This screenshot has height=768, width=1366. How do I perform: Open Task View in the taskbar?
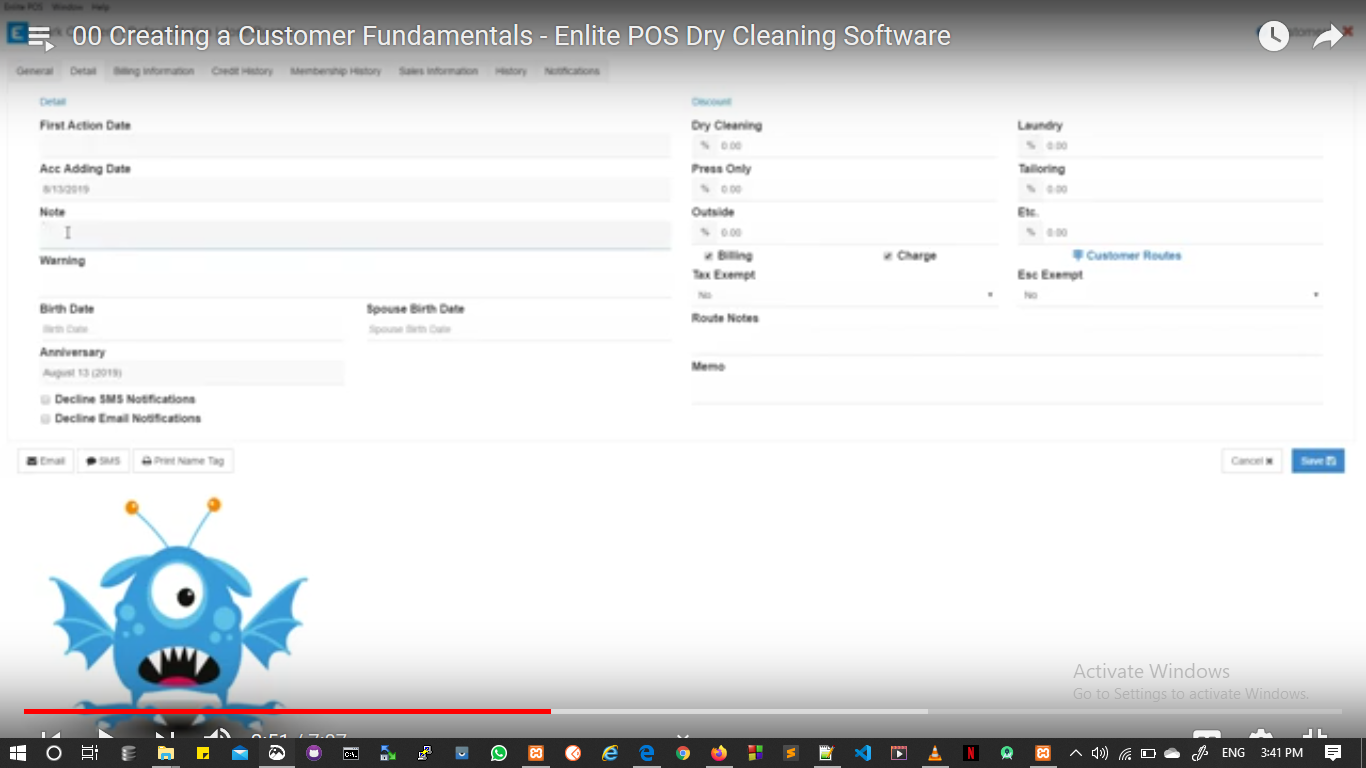click(89, 753)
